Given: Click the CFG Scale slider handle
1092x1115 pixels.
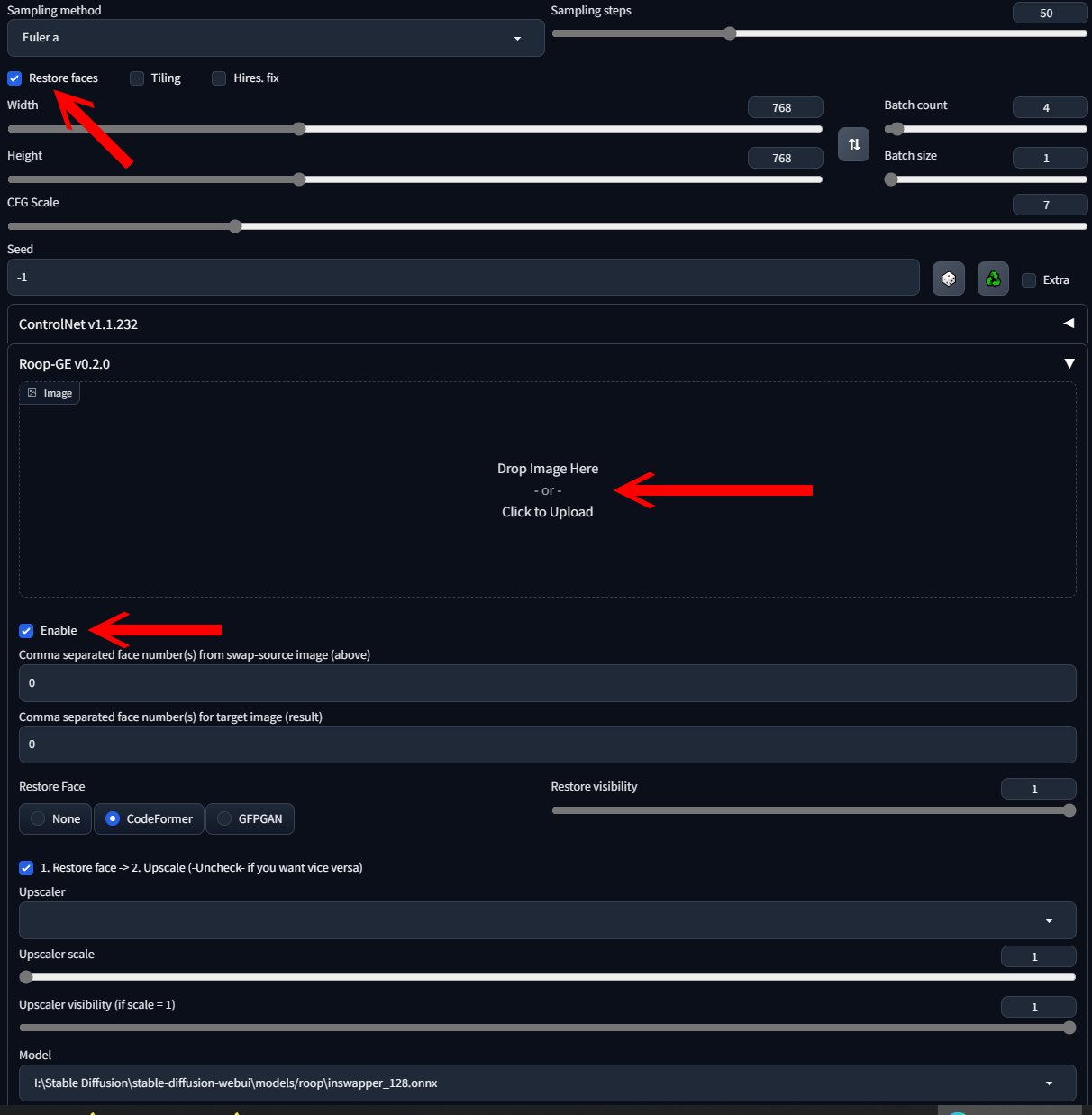Looking at the screenshot, I should point(235,226).
